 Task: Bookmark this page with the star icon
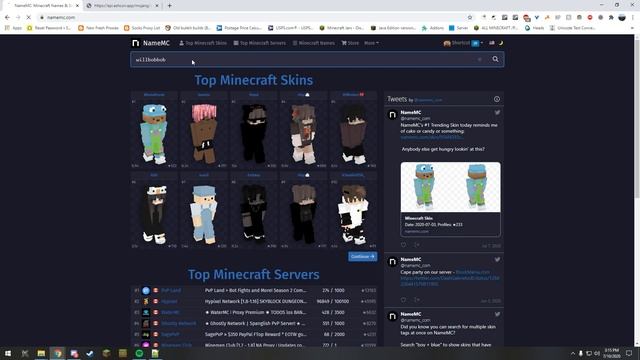click(x=469, y=17)
